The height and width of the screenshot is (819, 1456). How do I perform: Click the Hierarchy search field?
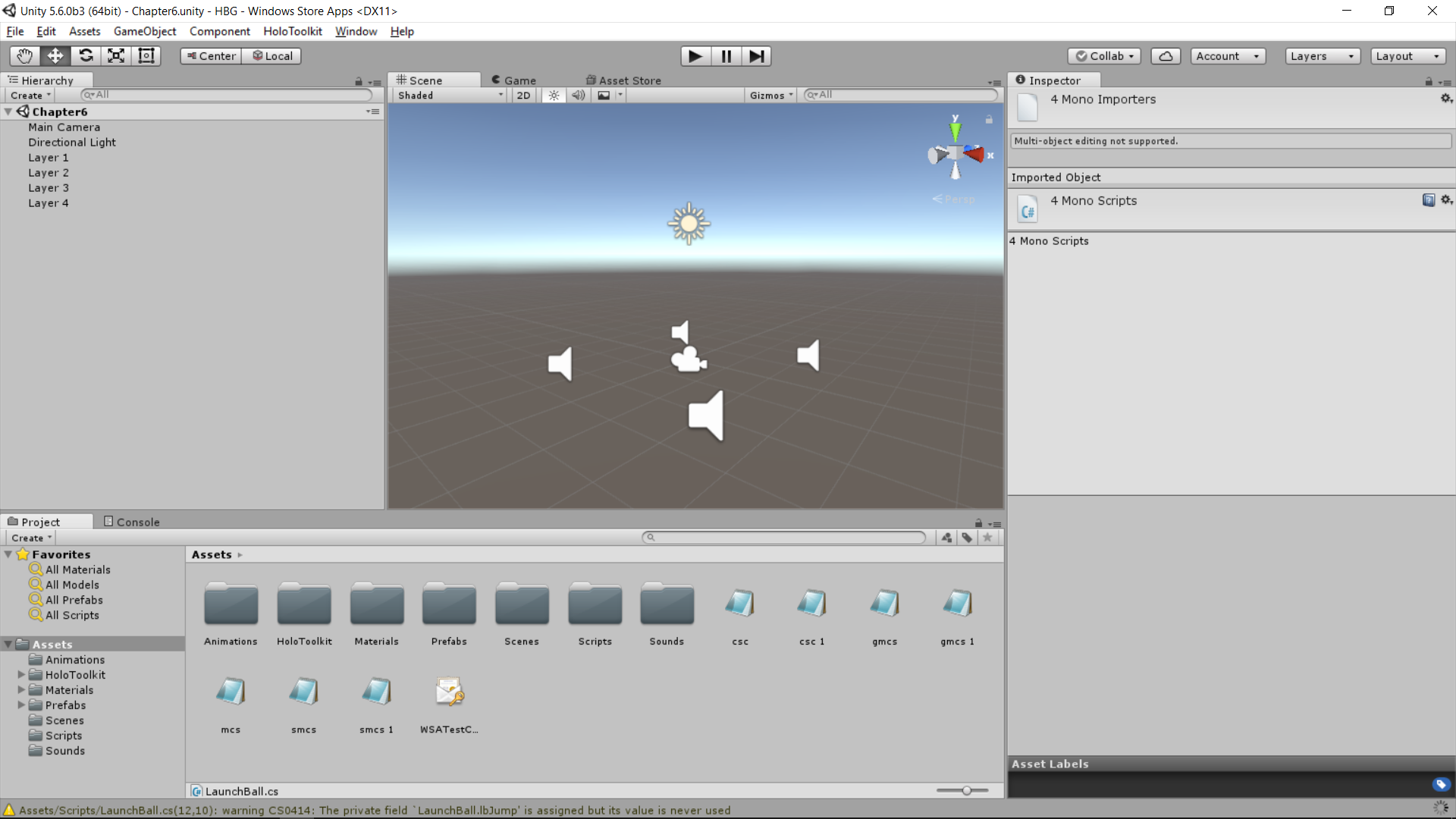226,95
